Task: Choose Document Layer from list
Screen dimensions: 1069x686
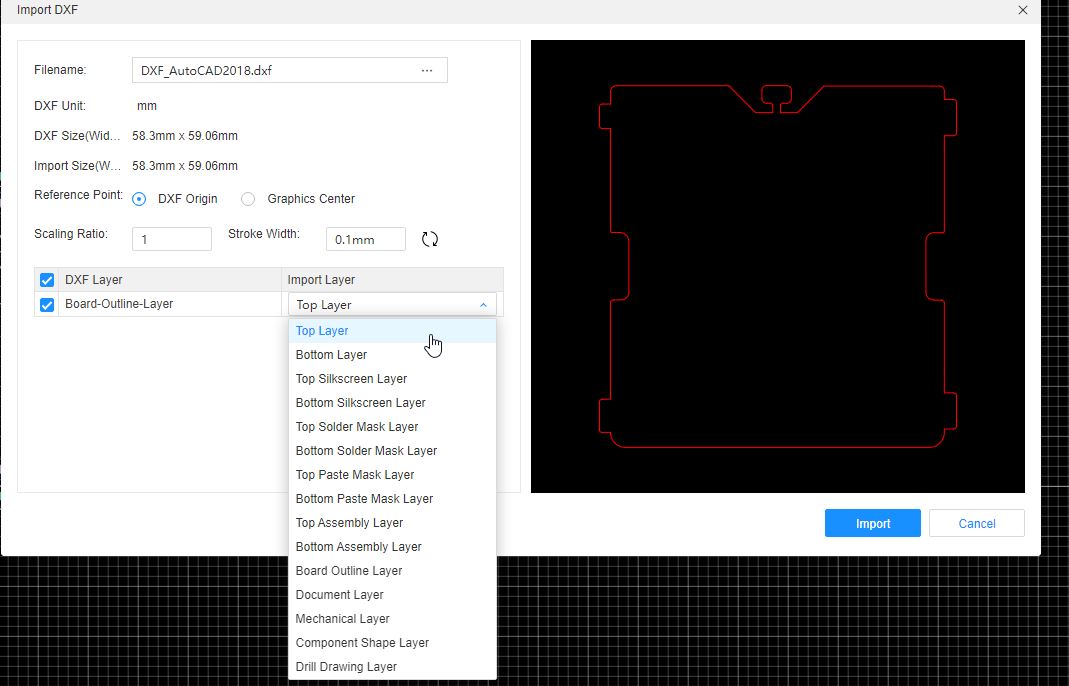Action: pyautogui.click(x=339, y=595)
